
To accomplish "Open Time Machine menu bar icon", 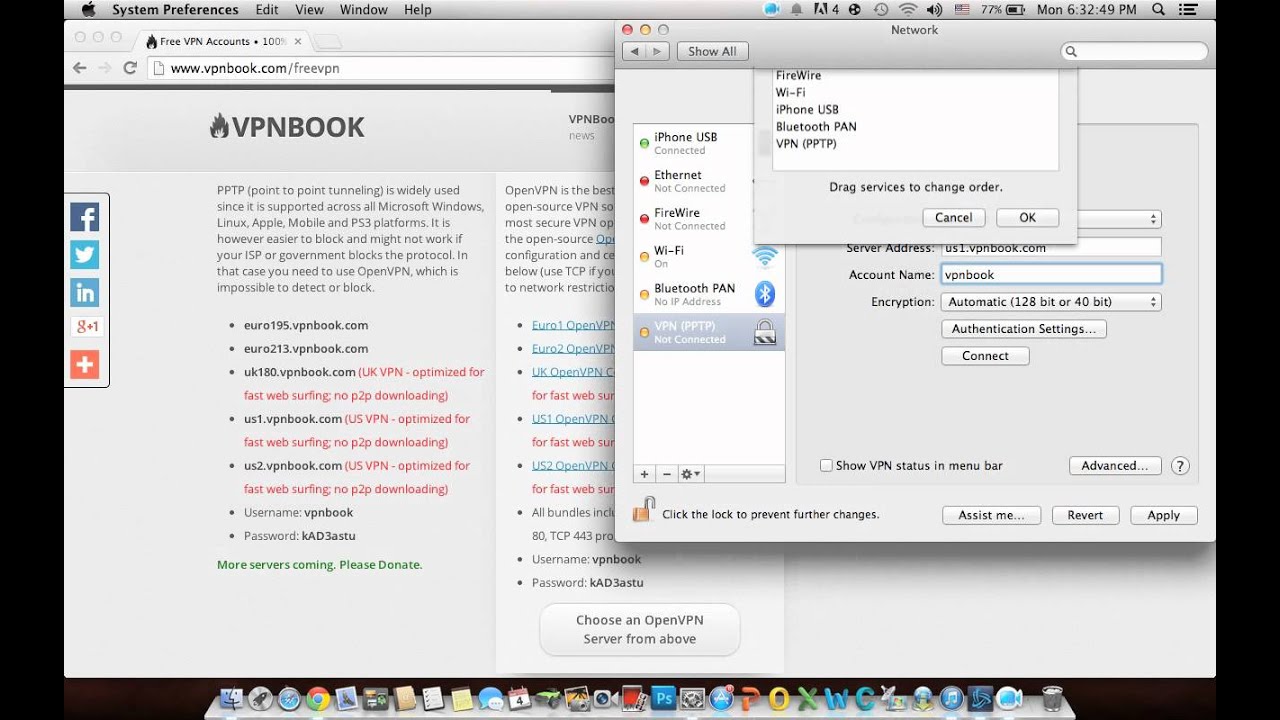I will 881,10.
